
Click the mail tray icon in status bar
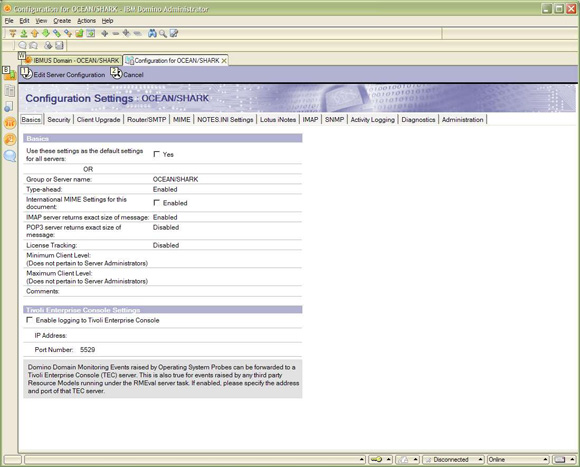(x=560, y=460)
